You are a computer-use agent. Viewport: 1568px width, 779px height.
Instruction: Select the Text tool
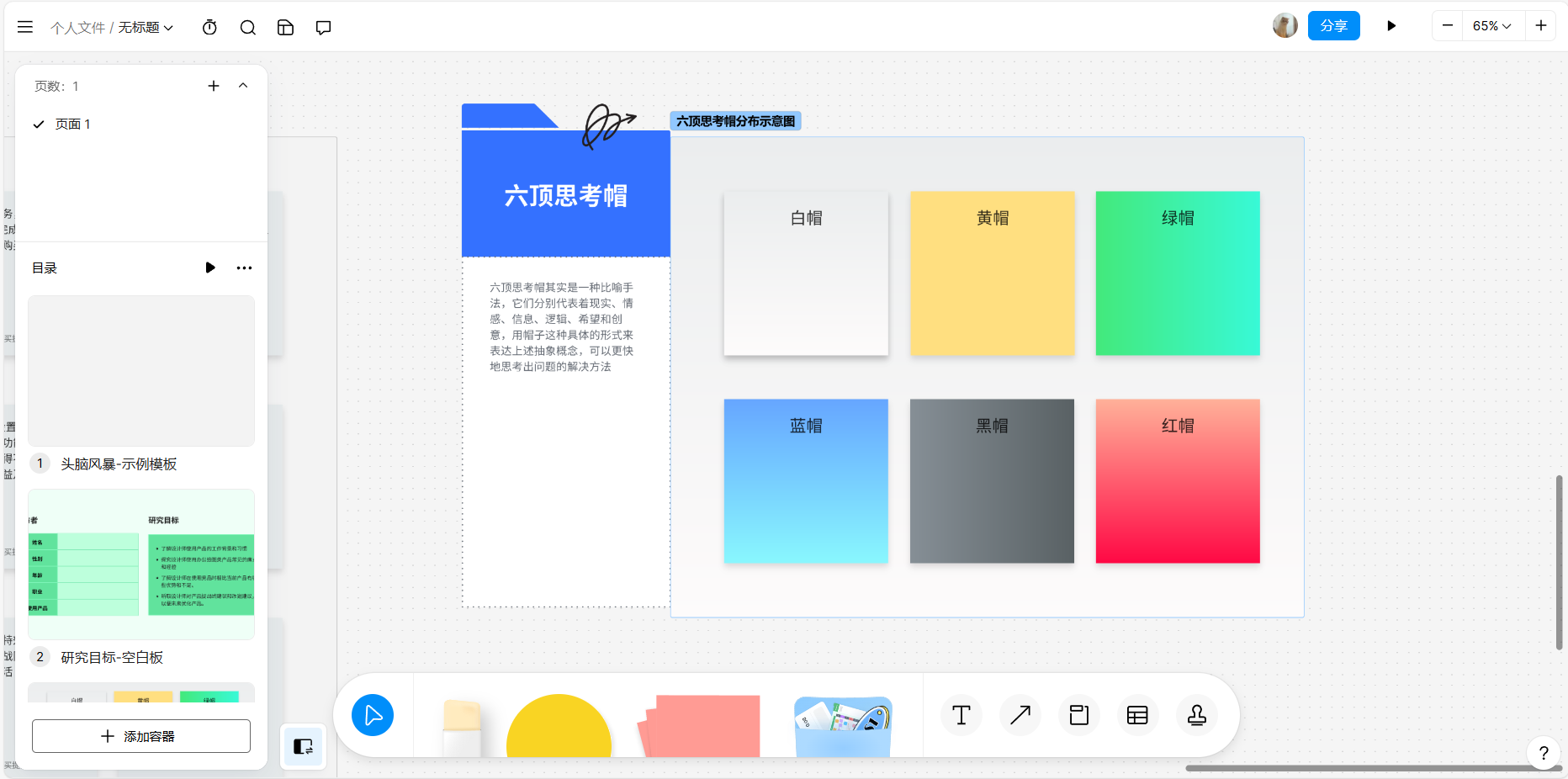coord(961,715)
